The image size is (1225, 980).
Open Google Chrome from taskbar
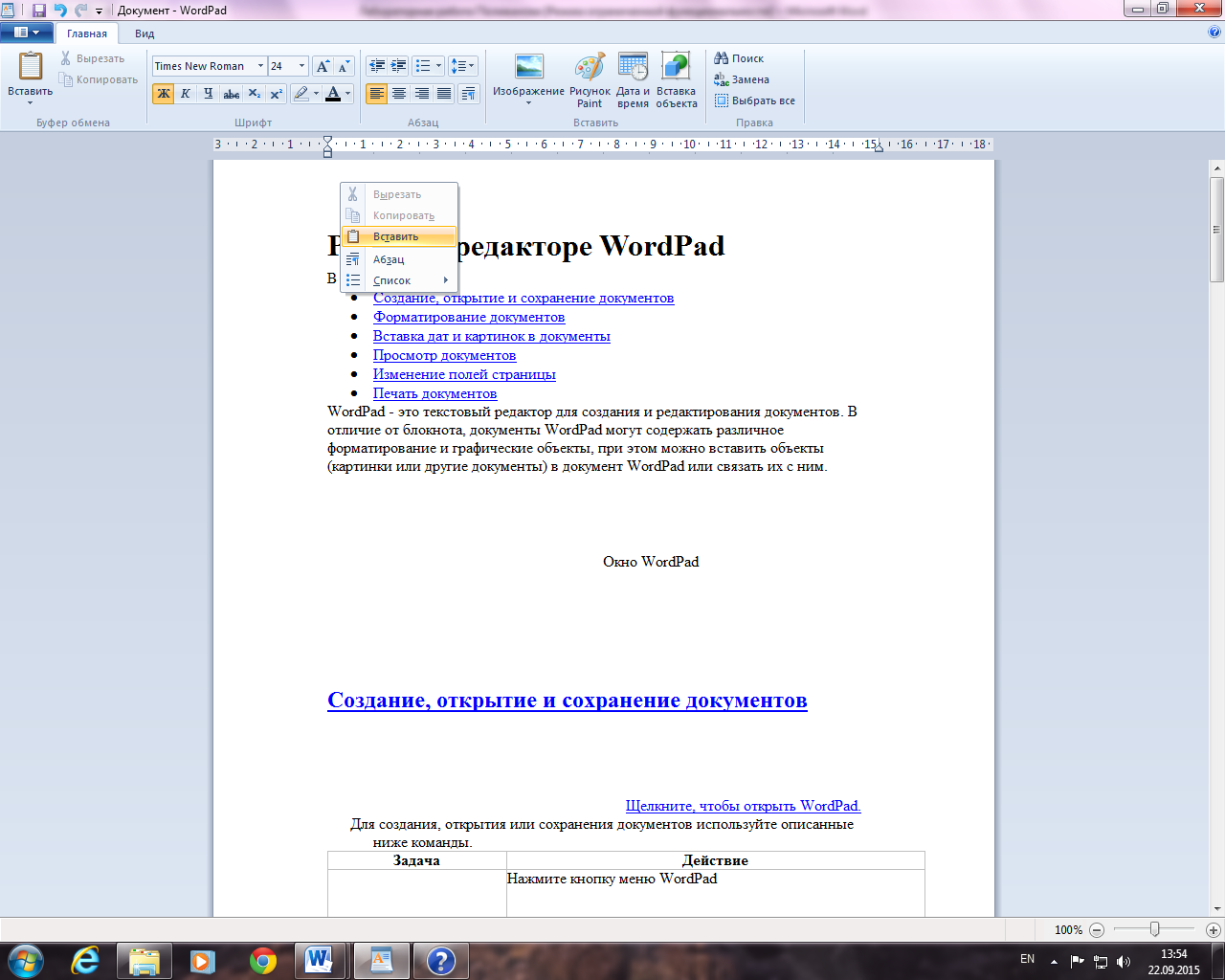[x=263, y=961]
